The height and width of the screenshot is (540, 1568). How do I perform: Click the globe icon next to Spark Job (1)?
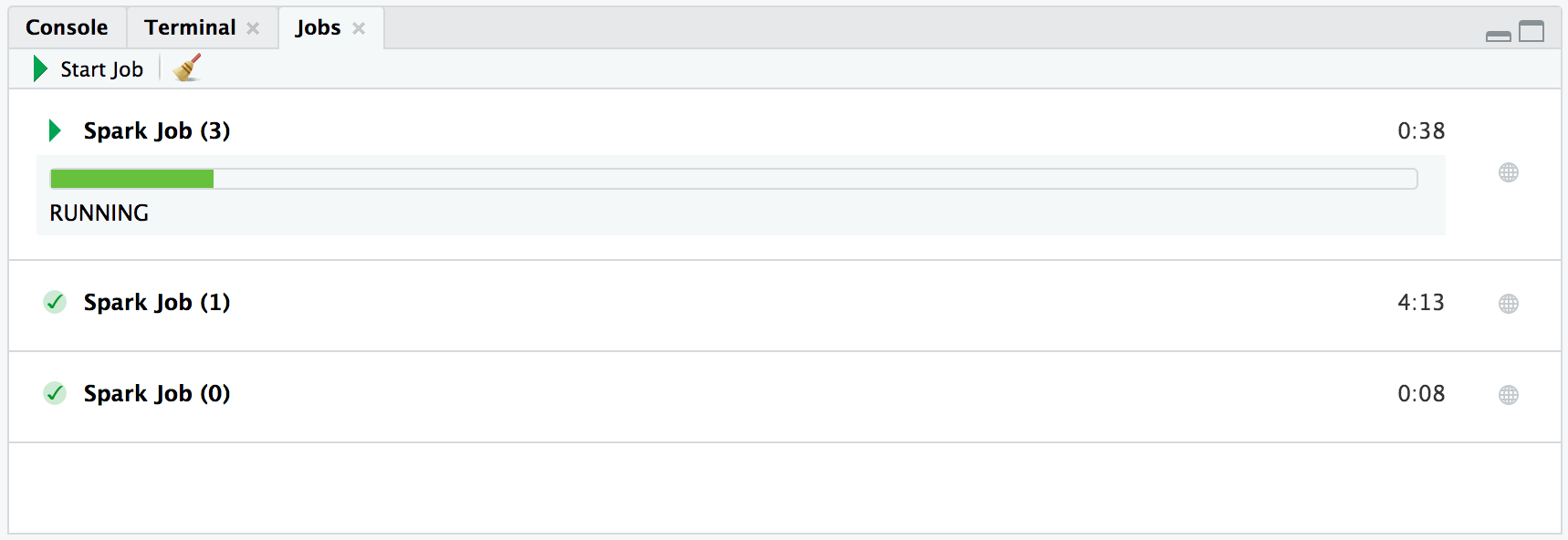(x=1508, y=302)
